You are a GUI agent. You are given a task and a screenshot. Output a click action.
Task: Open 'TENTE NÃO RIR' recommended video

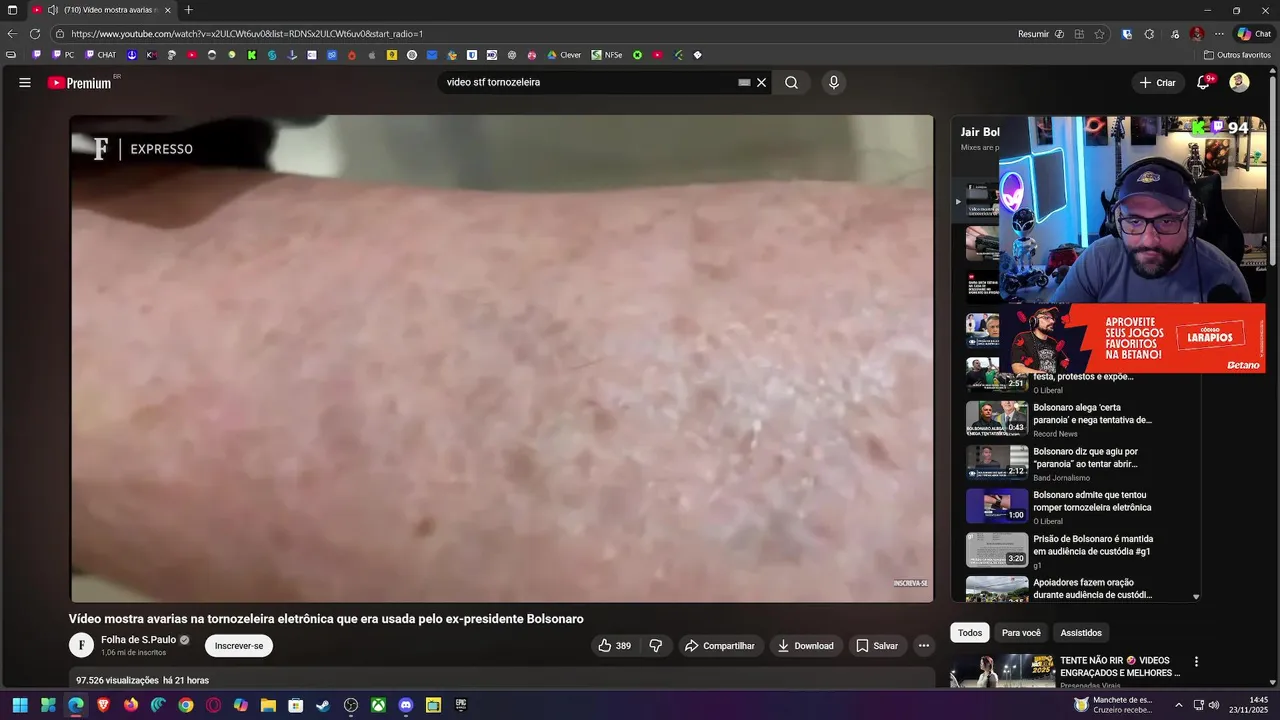tap(1120, 667)
